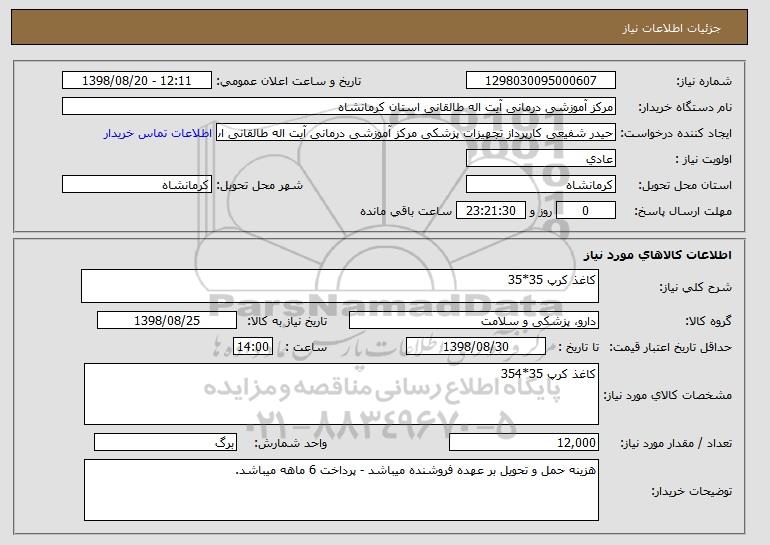Click the نام دستگاه خریدار field
Image resolution: width=770 pixels, height=545 pixels.
(339, 107)
